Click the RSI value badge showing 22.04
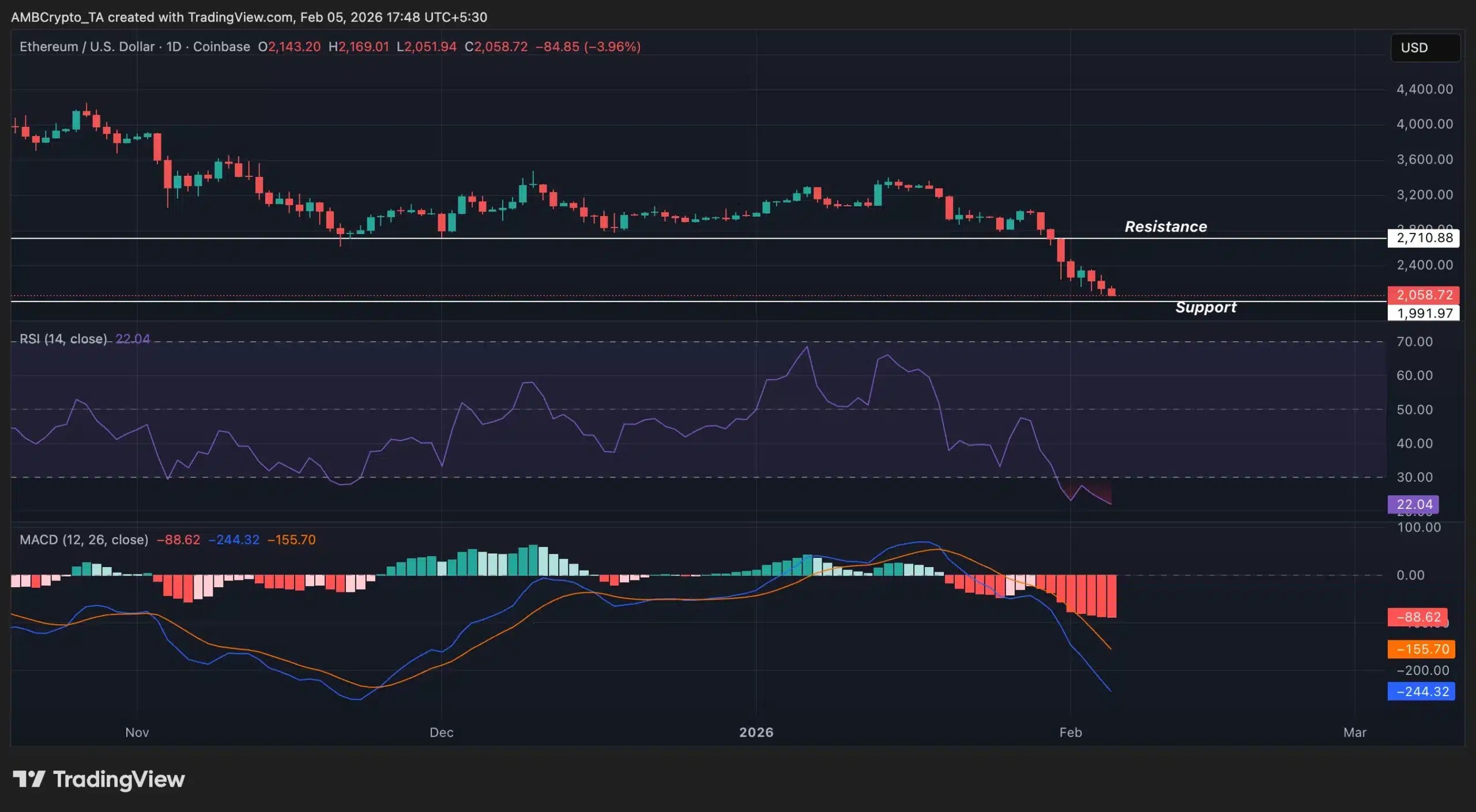Viewport: 1476px width, 812px height. point(1413,504)
